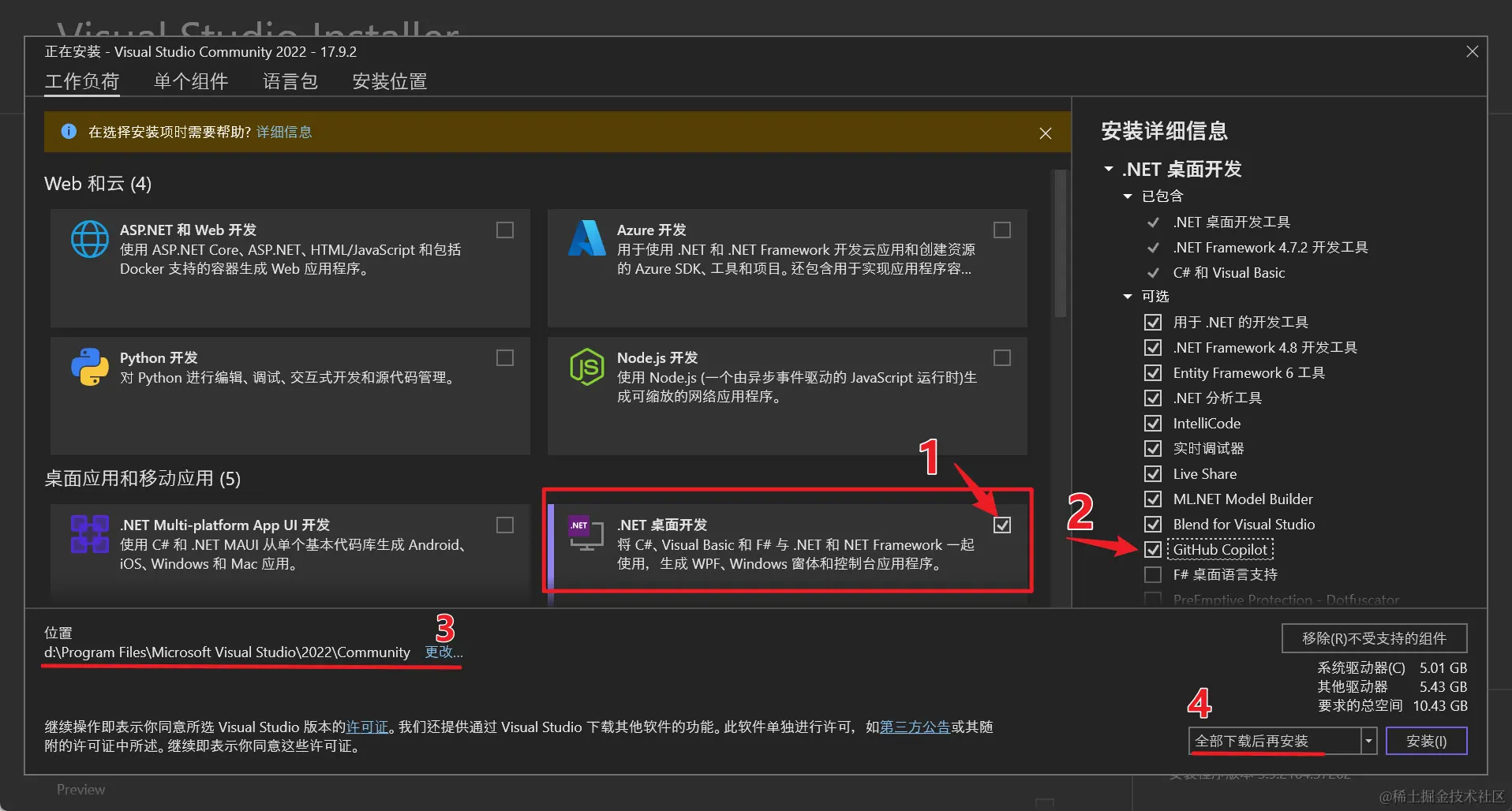The width and height of the screenshot is (1512, 811).
Task: Enable the ASP.NET and Web development workload
Action: (x=505, y=230)
